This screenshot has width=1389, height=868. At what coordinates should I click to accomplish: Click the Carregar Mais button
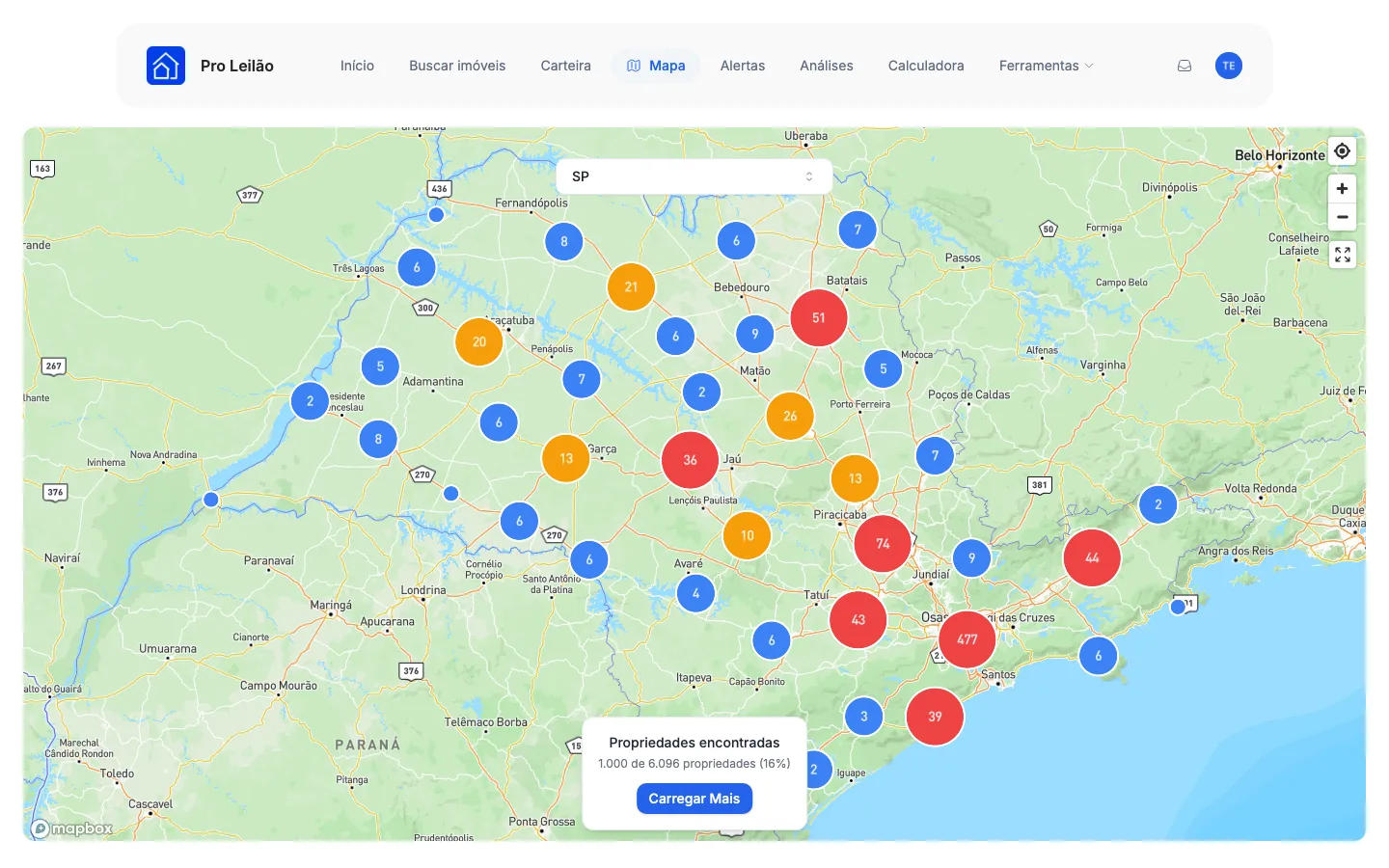click(x=694, y=799)
